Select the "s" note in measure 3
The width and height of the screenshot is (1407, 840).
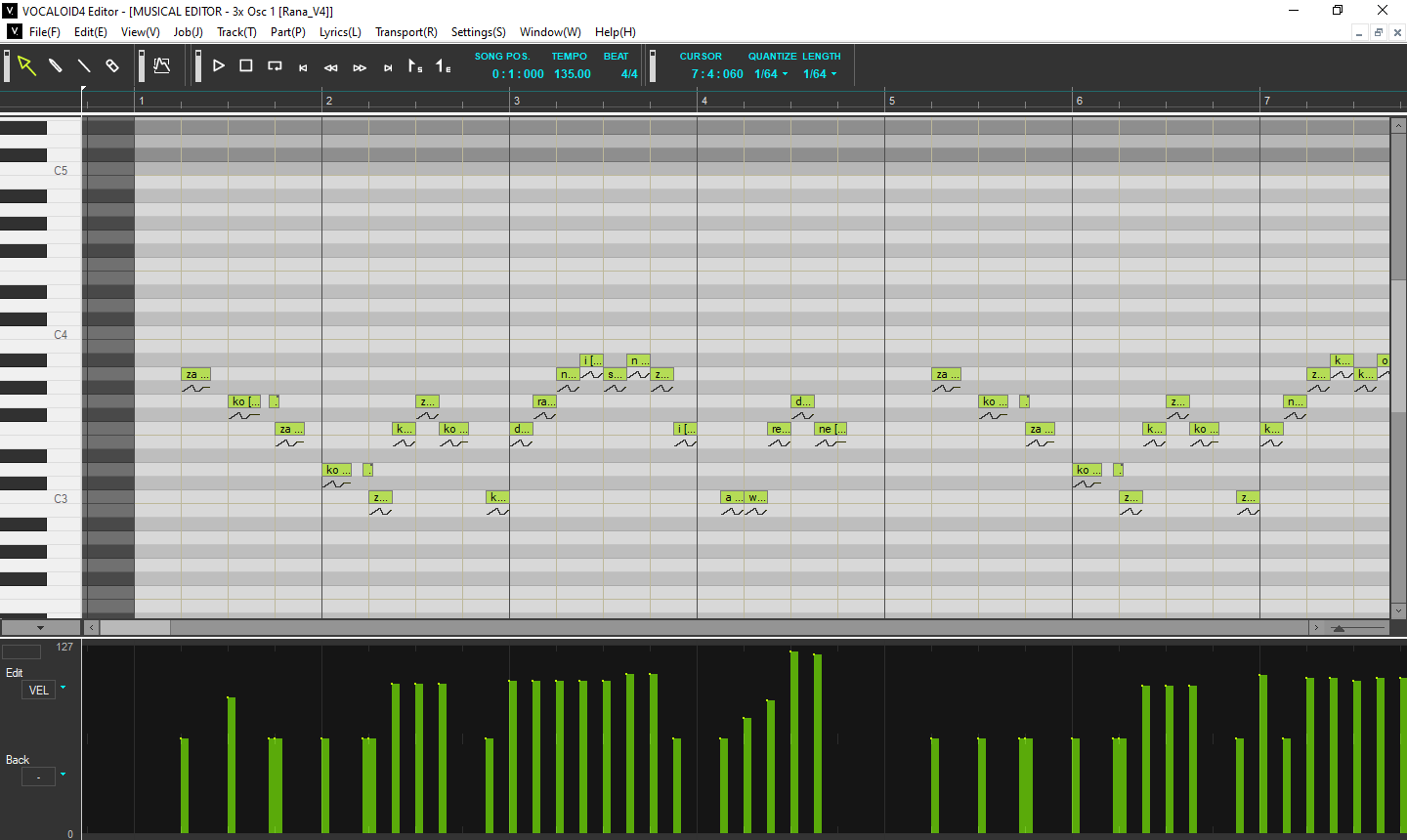pos(615,374)
